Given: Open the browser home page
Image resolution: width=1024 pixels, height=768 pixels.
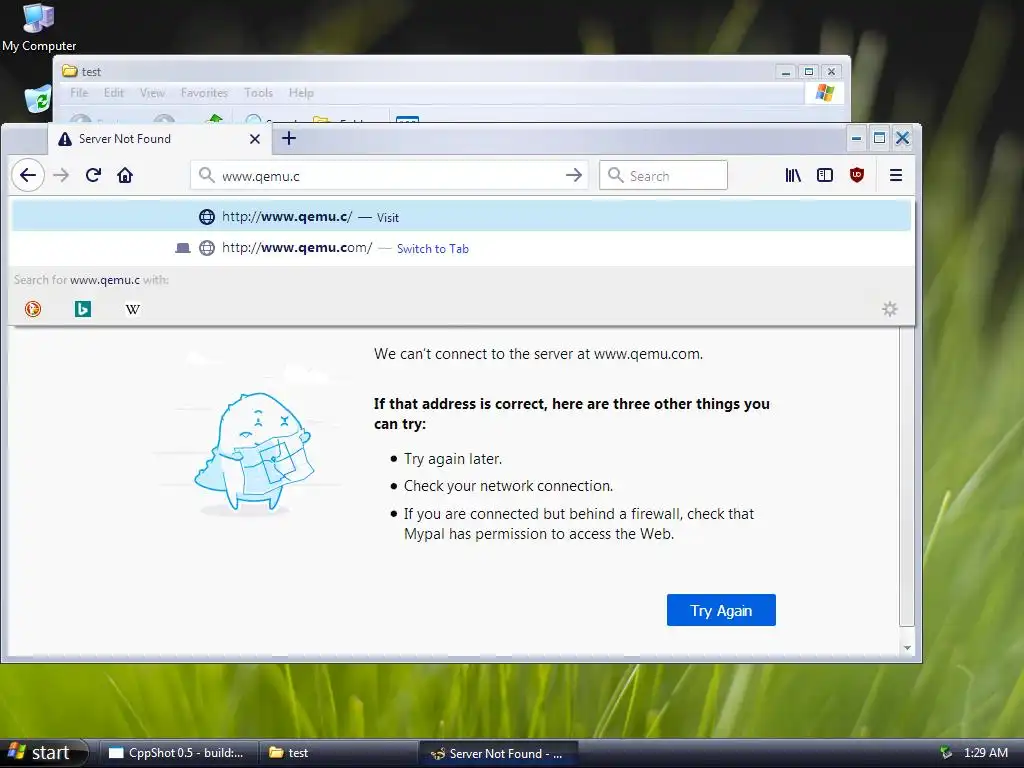Looking at the screenshot, I should tap(125, 175).
